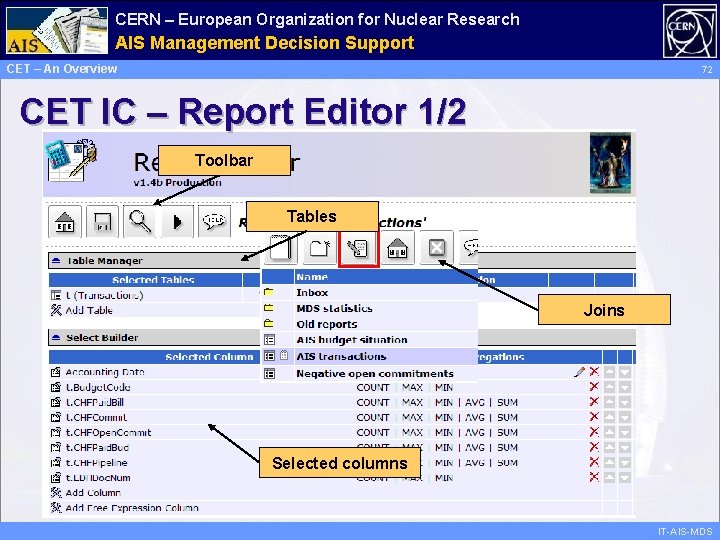Click the floppy disk Save icon

tap(102, 222)
